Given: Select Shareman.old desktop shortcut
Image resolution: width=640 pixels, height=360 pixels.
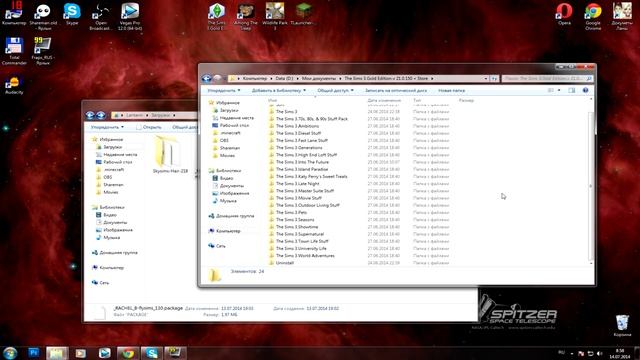Looking at the screenshot, I should point(43,16).
